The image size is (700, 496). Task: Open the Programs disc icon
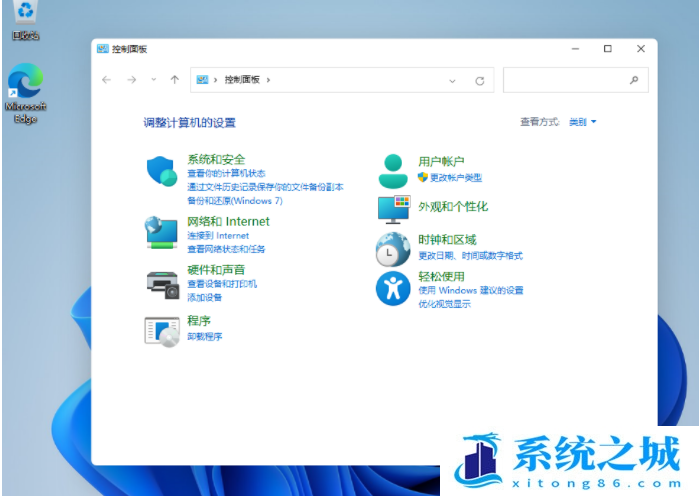(x=162, y=332)
